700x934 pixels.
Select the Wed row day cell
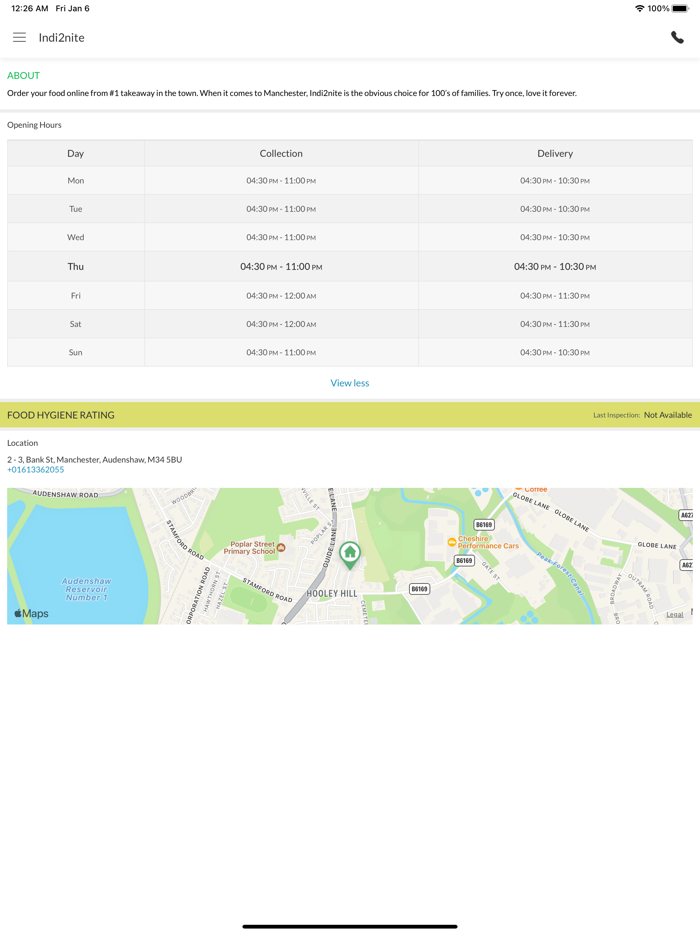76,237
